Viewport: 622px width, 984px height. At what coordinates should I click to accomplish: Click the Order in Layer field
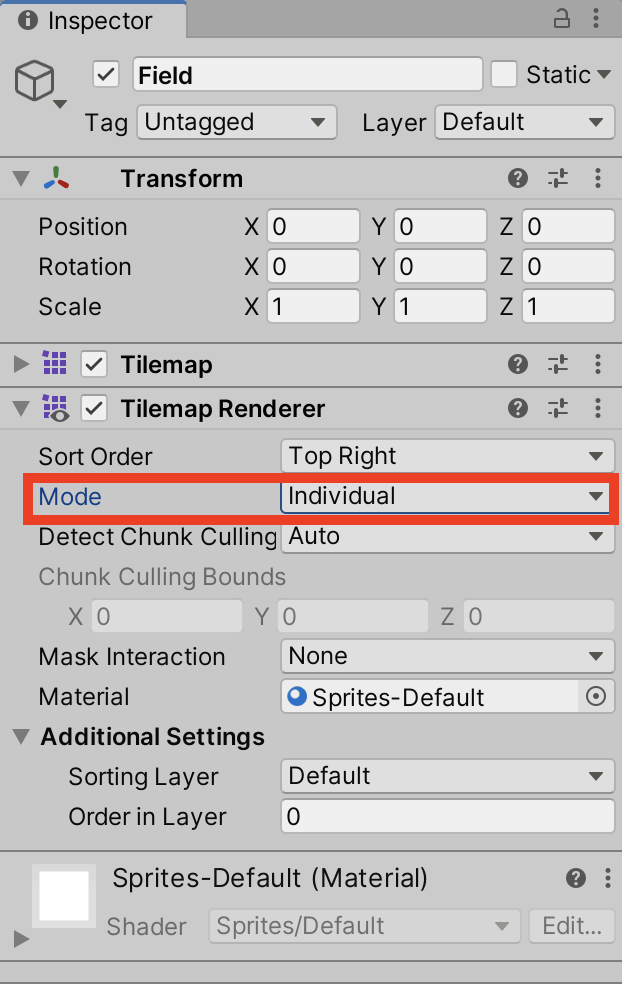pos(447,817)
